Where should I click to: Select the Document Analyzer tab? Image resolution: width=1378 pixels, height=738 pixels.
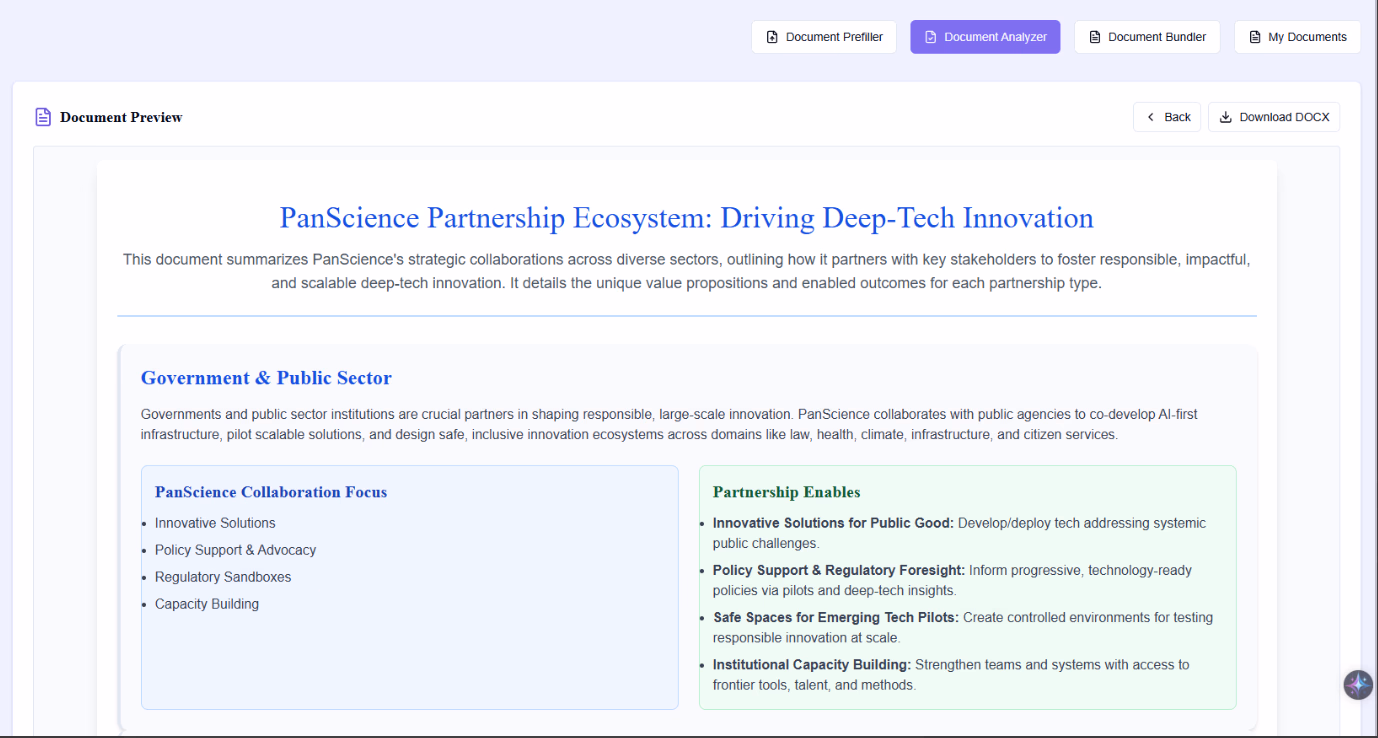pos(985,37)
